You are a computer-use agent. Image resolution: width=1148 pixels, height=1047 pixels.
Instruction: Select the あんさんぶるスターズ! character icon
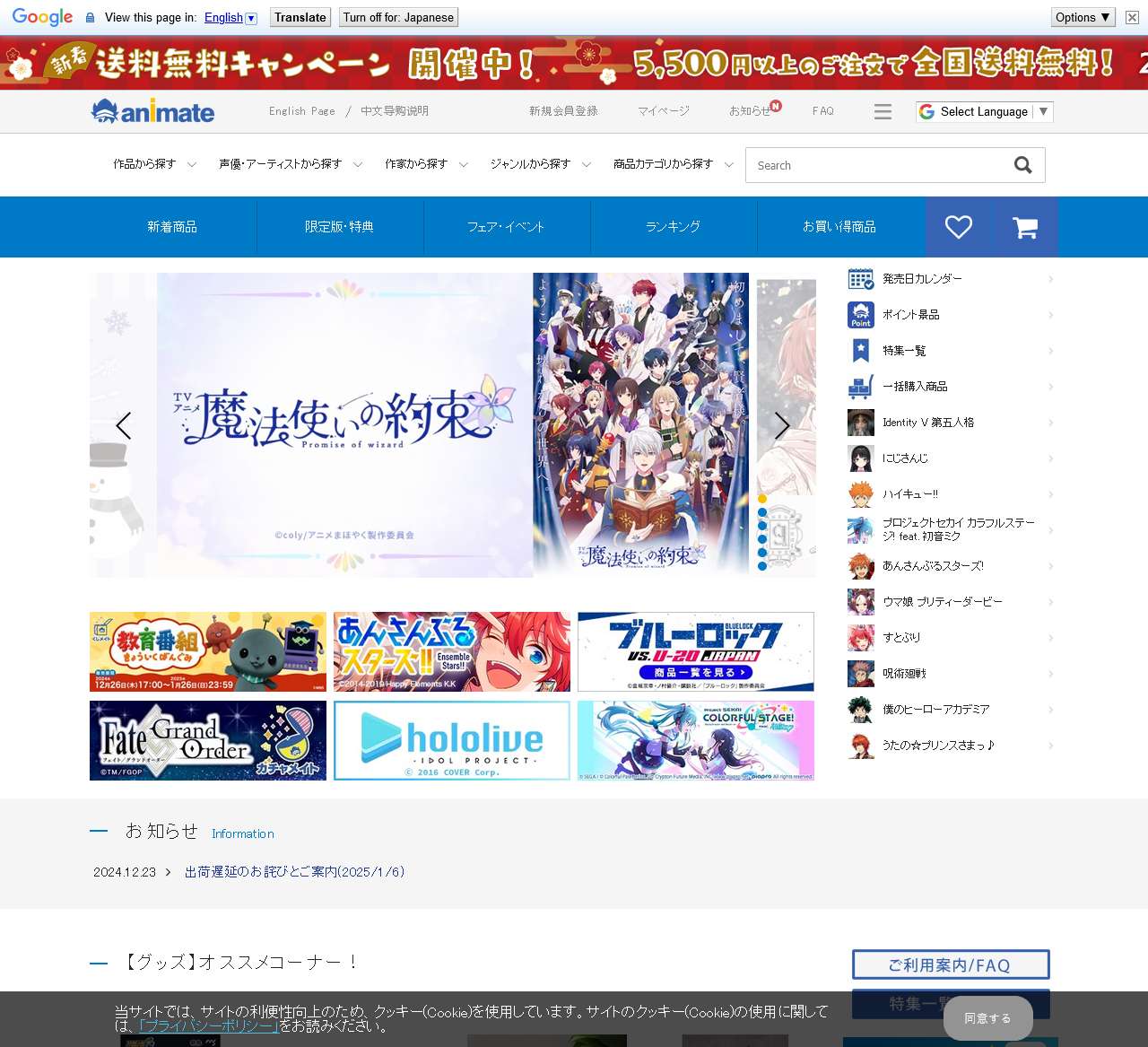[x=861, y=566]
